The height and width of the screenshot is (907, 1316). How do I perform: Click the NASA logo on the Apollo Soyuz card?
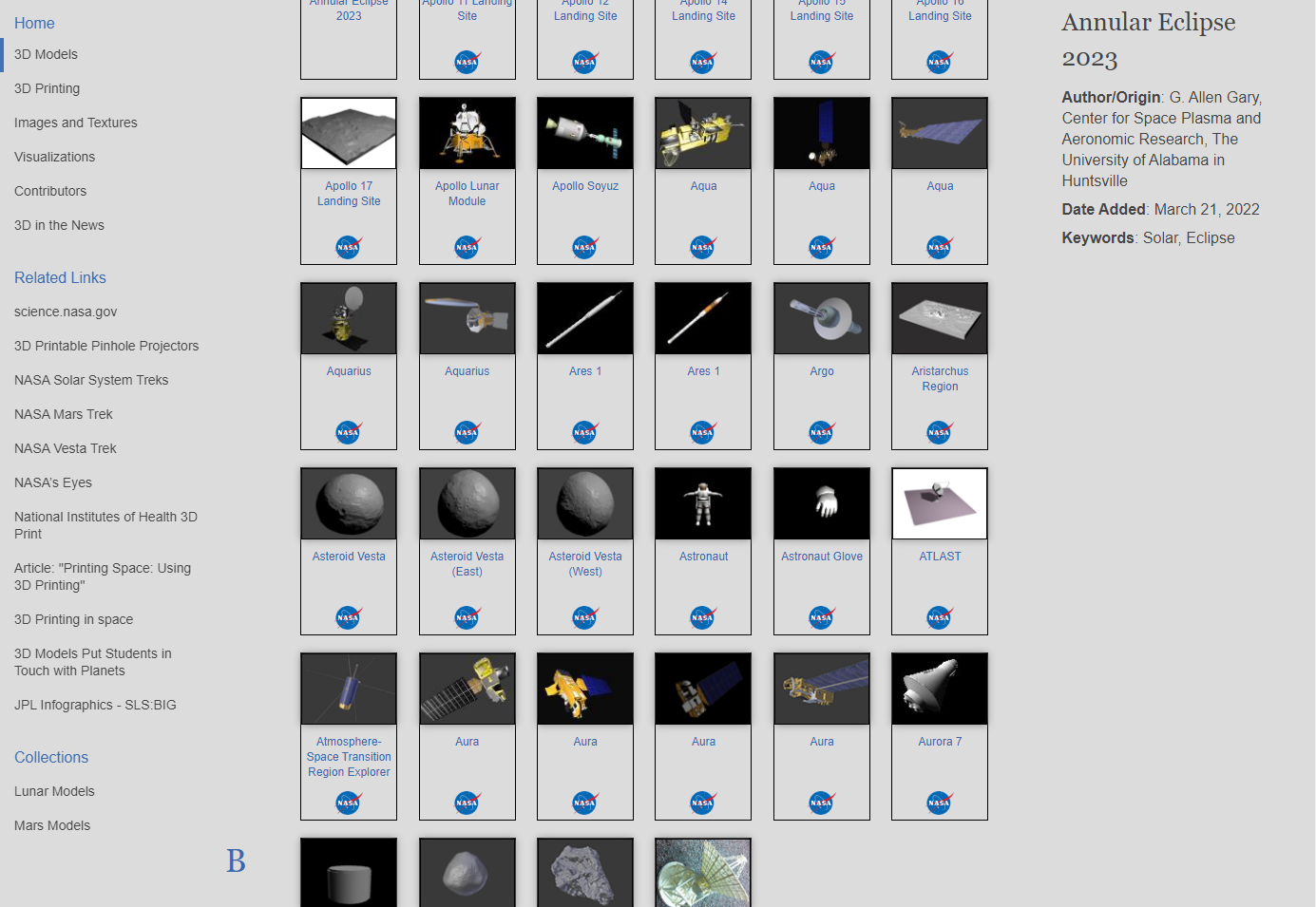(x=584, y=247)
